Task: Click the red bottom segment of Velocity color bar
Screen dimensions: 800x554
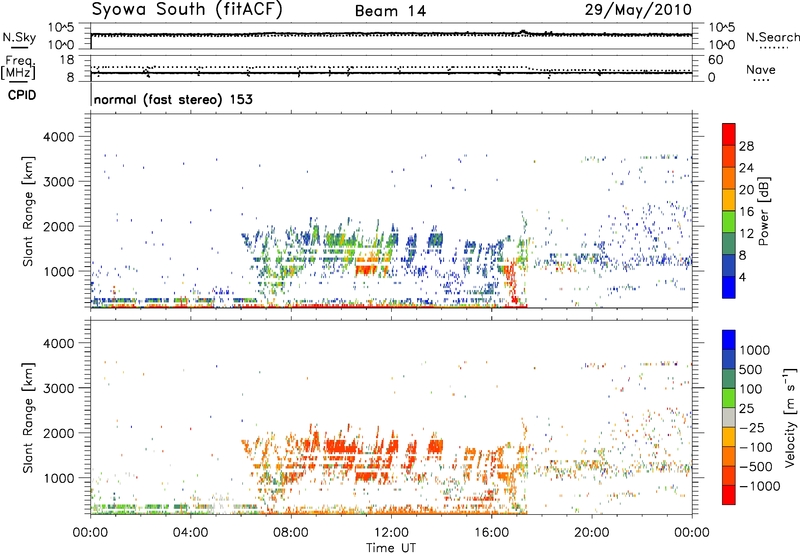Action: pyautogui.click(x=729, y=495)
